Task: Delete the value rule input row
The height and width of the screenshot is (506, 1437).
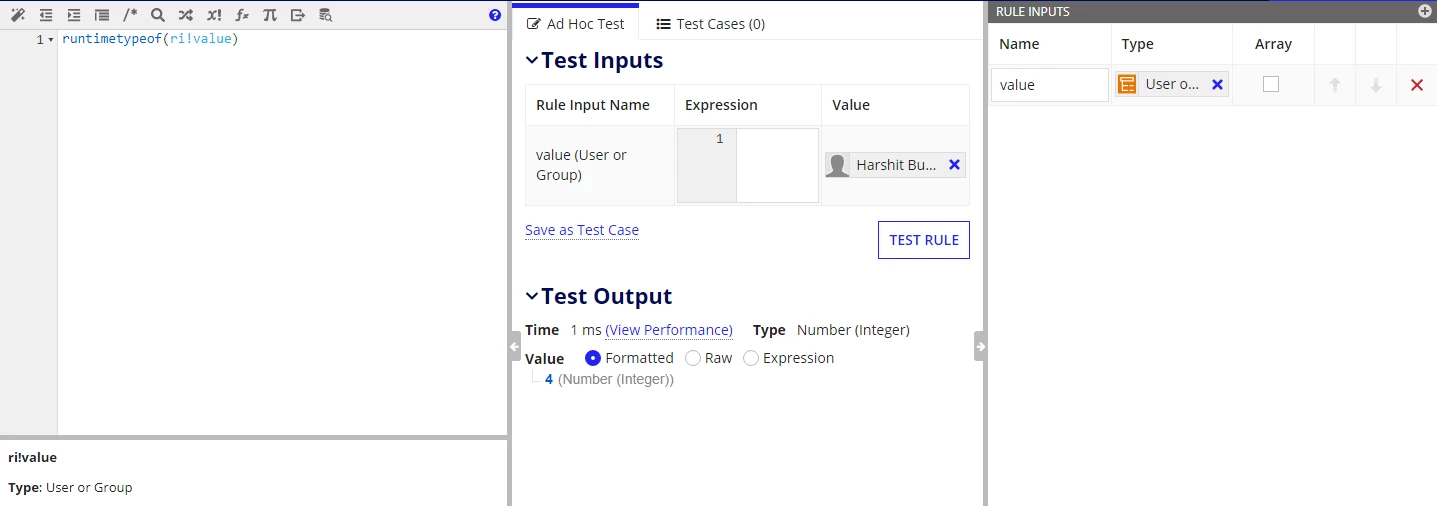Action: click(1417, 85)
